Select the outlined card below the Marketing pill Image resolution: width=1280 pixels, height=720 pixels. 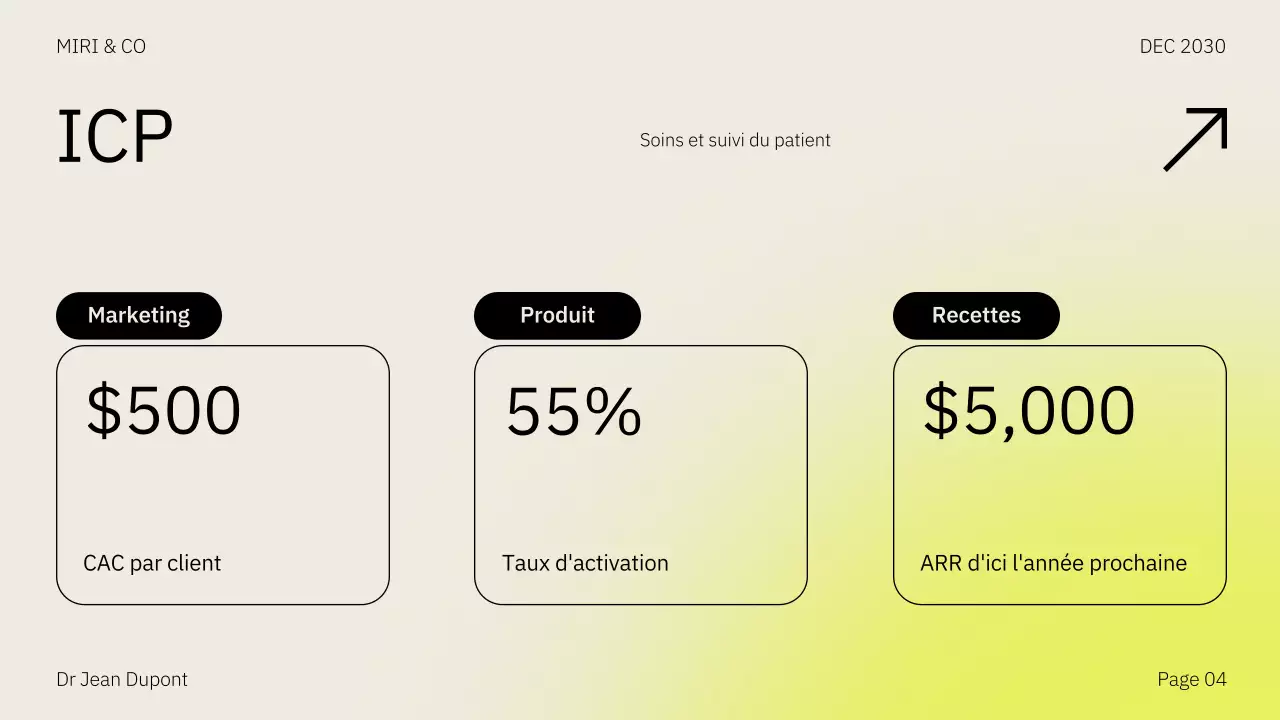click(222, 490)
